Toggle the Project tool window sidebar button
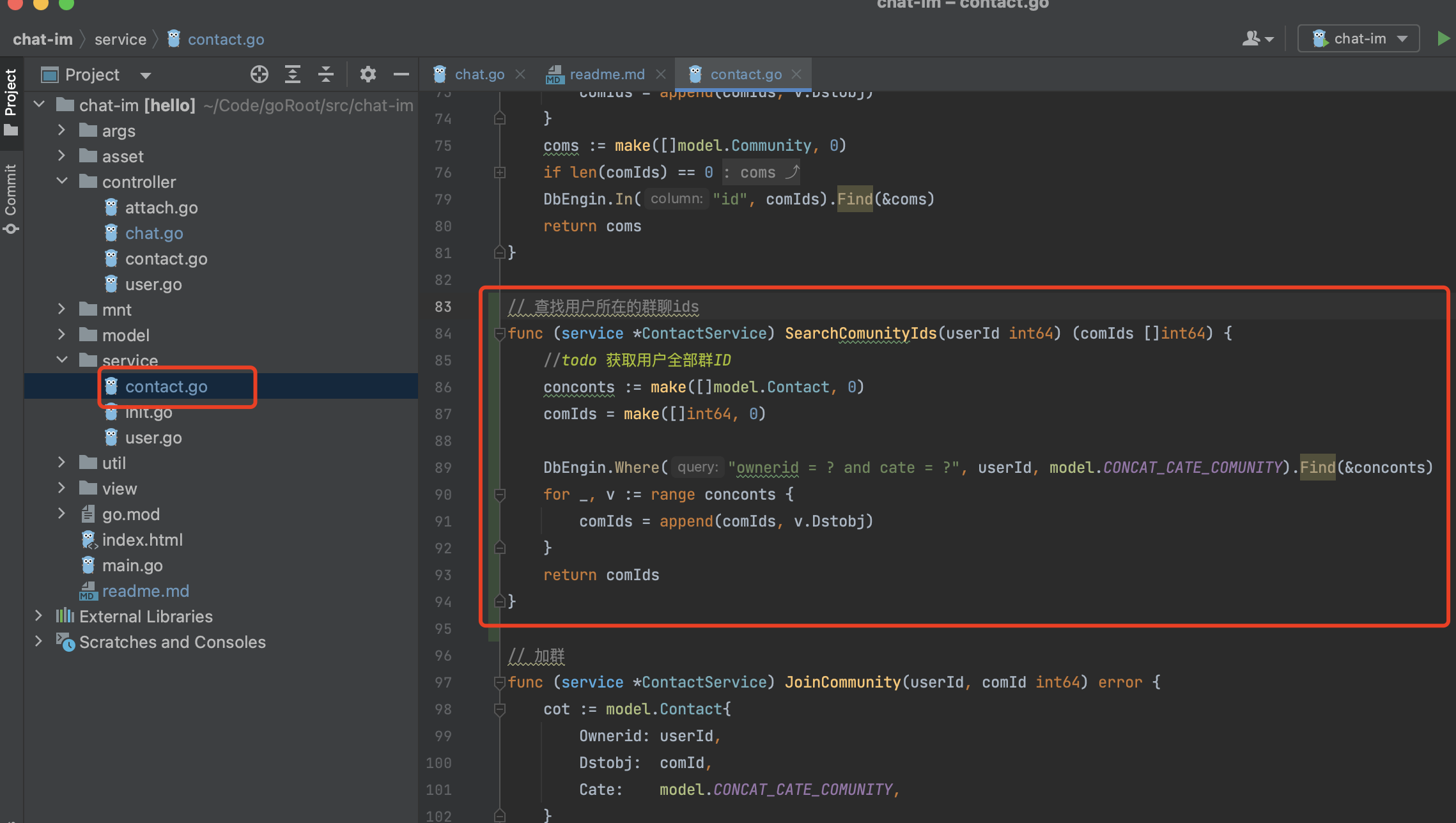 click(x=11, y=102)
